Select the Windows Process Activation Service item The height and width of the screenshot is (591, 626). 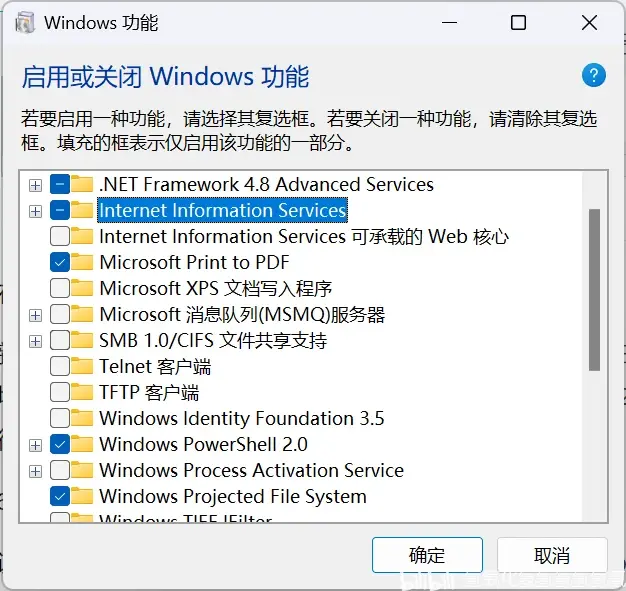(252, 470)
